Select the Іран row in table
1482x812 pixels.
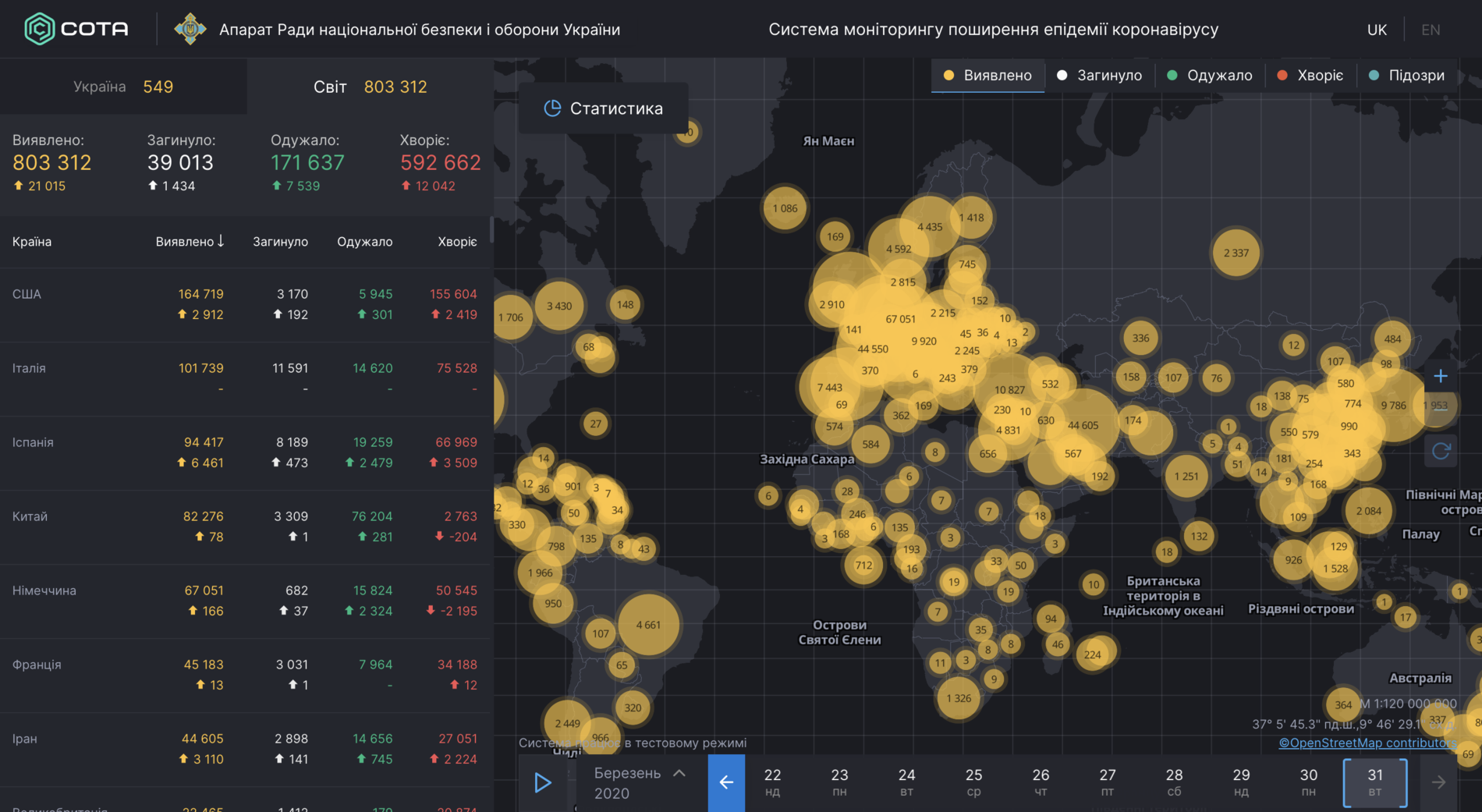(x=245, y=750)
